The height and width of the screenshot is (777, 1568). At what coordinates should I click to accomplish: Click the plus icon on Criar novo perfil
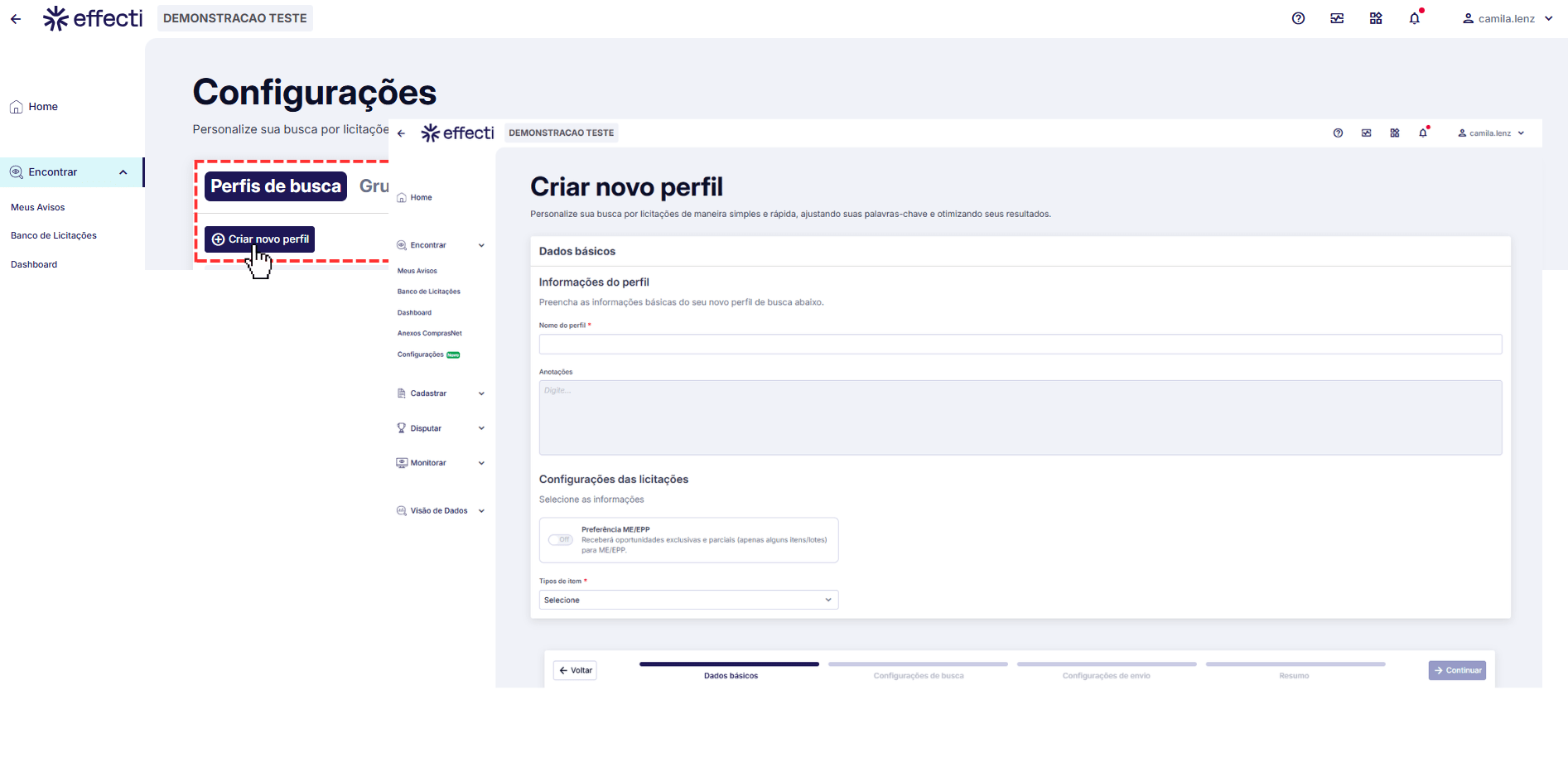[218, 239]
